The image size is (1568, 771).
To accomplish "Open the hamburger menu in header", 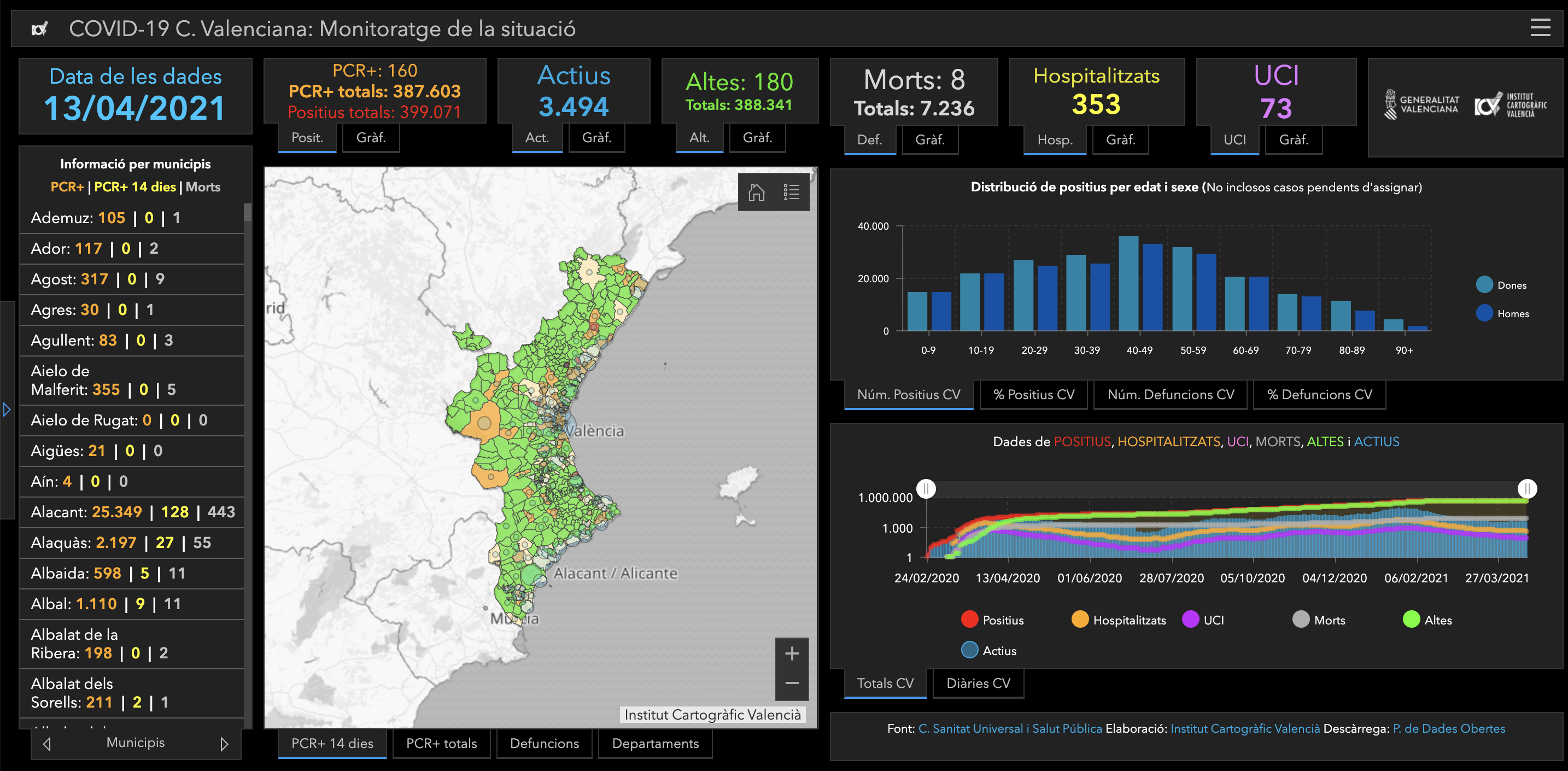I will click(1540, 28).
